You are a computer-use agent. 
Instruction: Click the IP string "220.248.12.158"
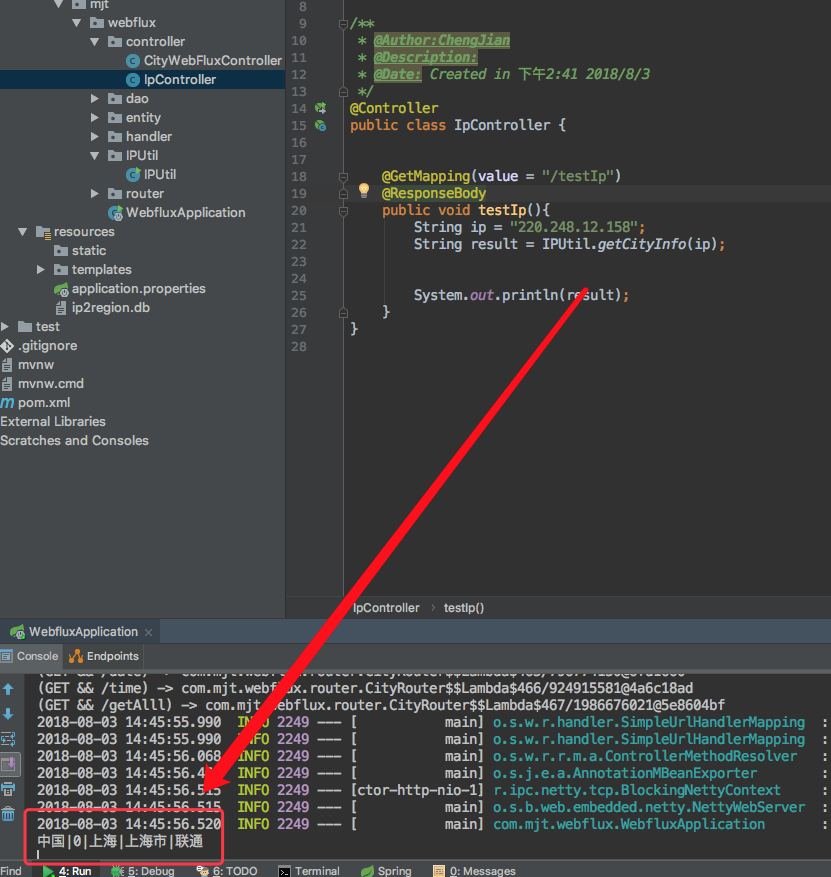pyautogui.click(x=574, y=228)
